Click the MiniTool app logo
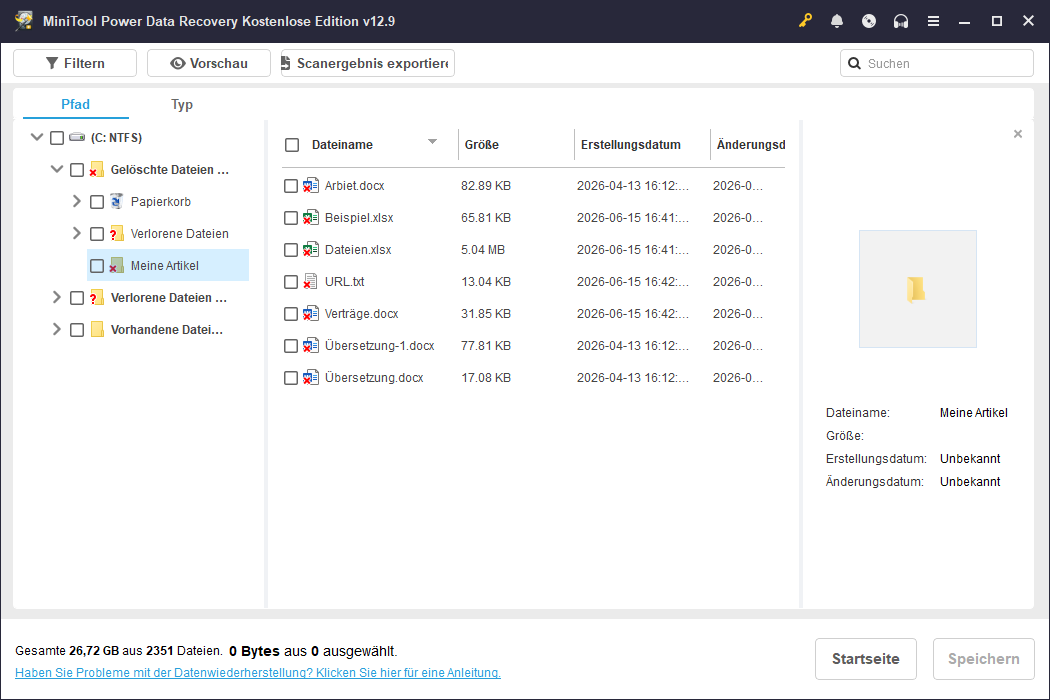 click(24, 21)
